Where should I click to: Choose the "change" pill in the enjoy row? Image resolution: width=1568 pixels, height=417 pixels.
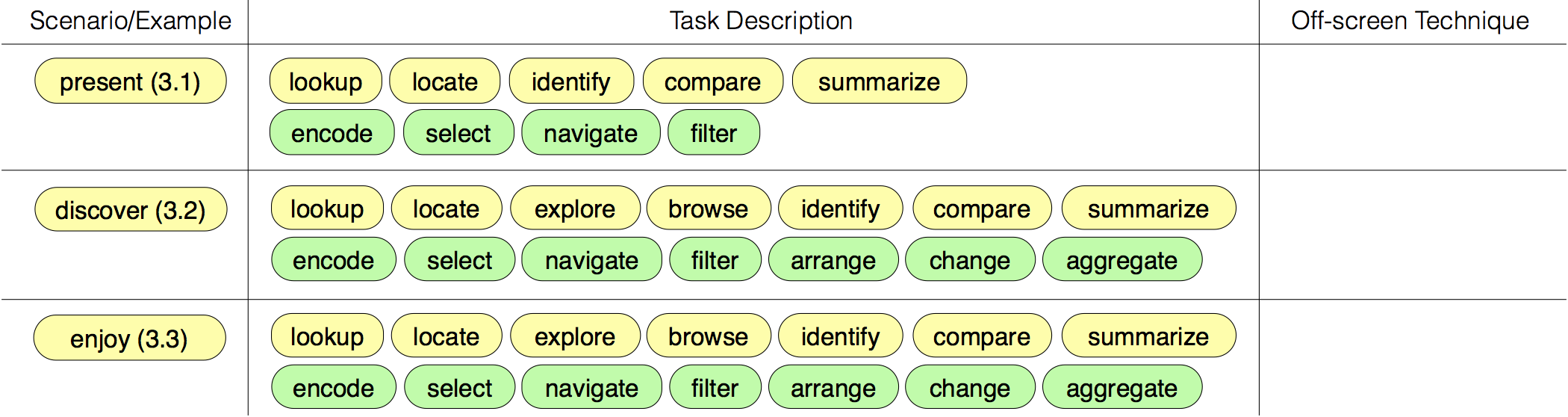click(x=969, y=388)
